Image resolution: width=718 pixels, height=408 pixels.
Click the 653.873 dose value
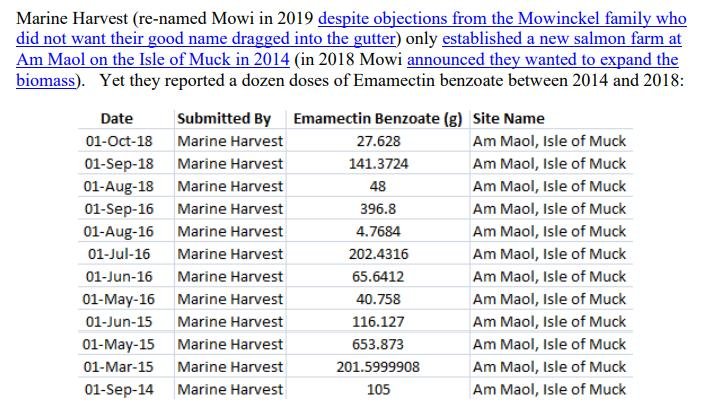click(x=378, y=344)
